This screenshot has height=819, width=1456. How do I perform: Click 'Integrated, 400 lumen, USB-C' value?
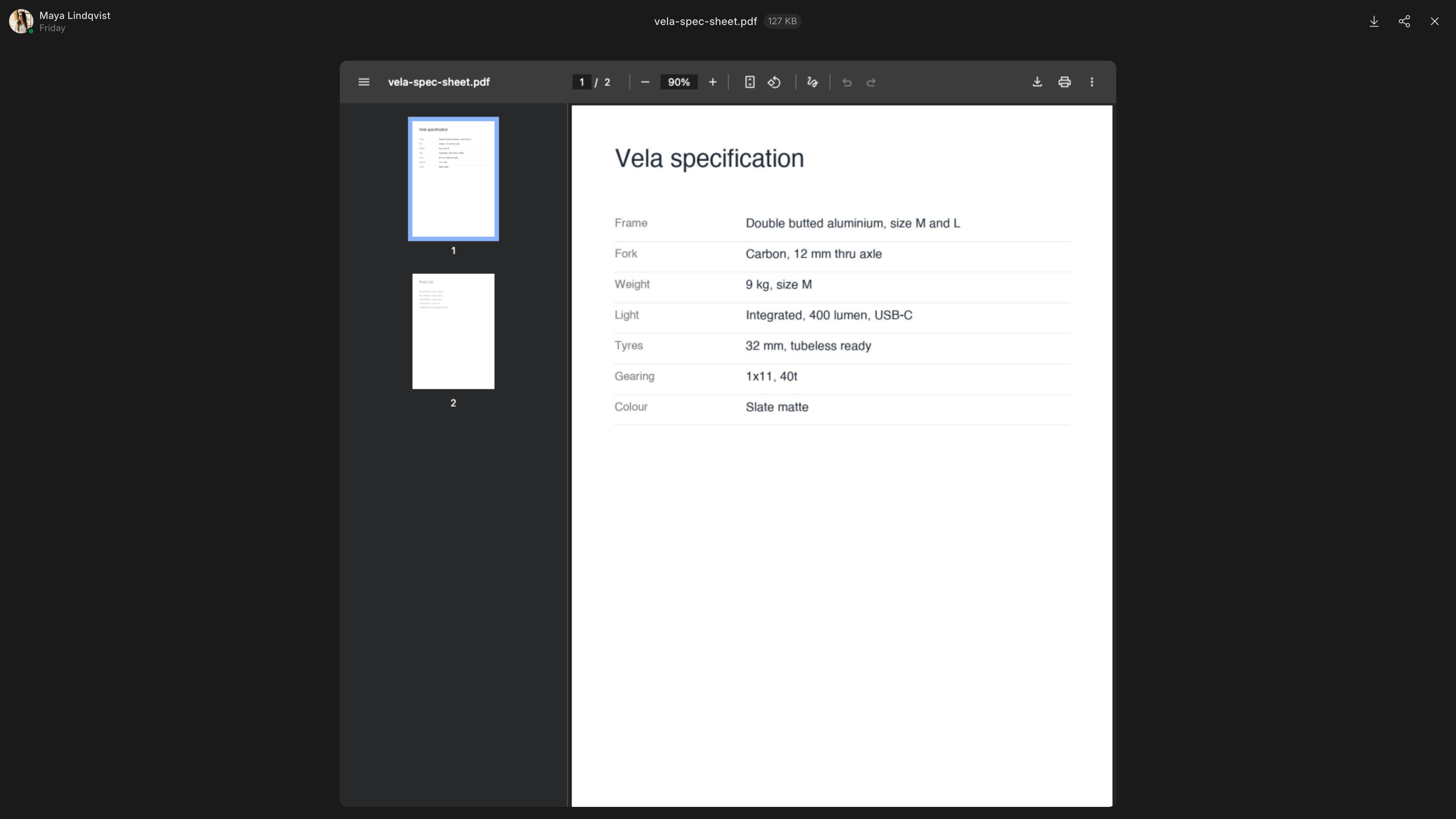coord(828,315)
